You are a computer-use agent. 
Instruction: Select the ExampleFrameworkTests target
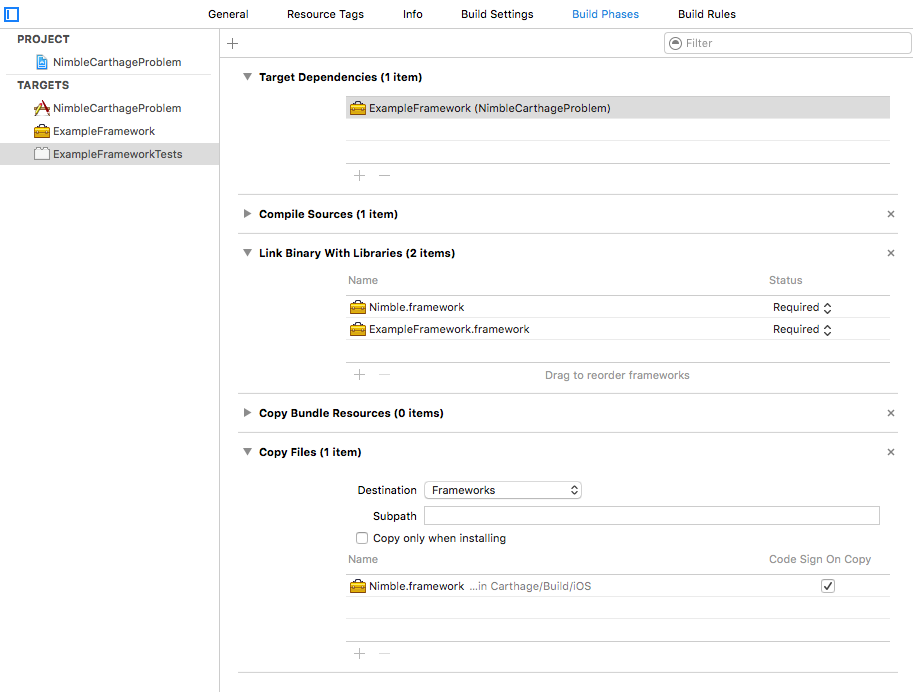109,154
